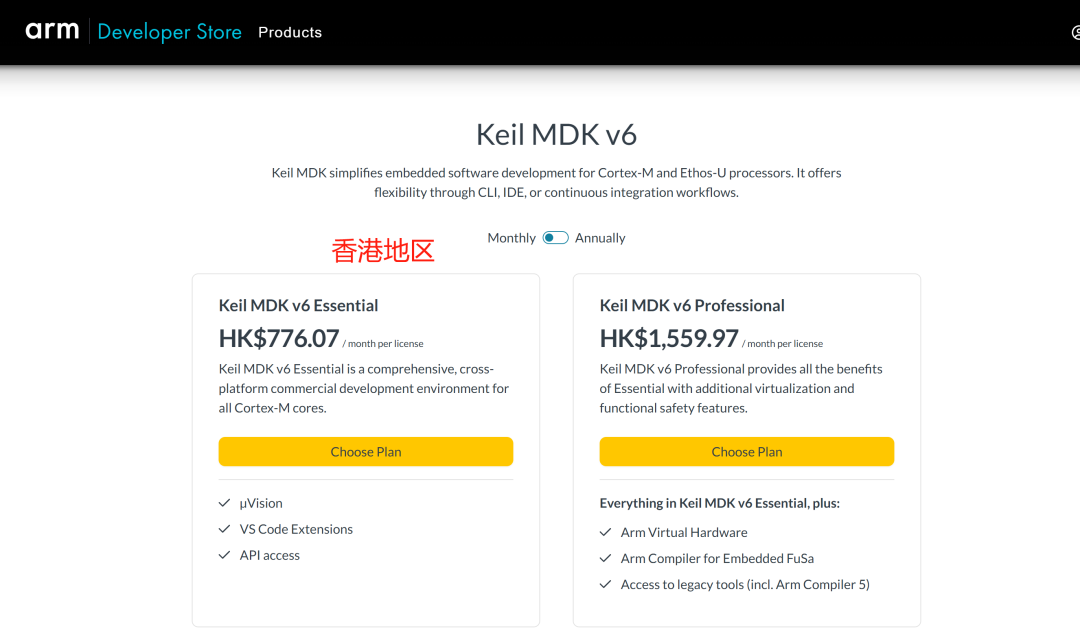This screenshot has height=644, width=1080.
Task: Open the Products menu
Action: pos(290,32)
